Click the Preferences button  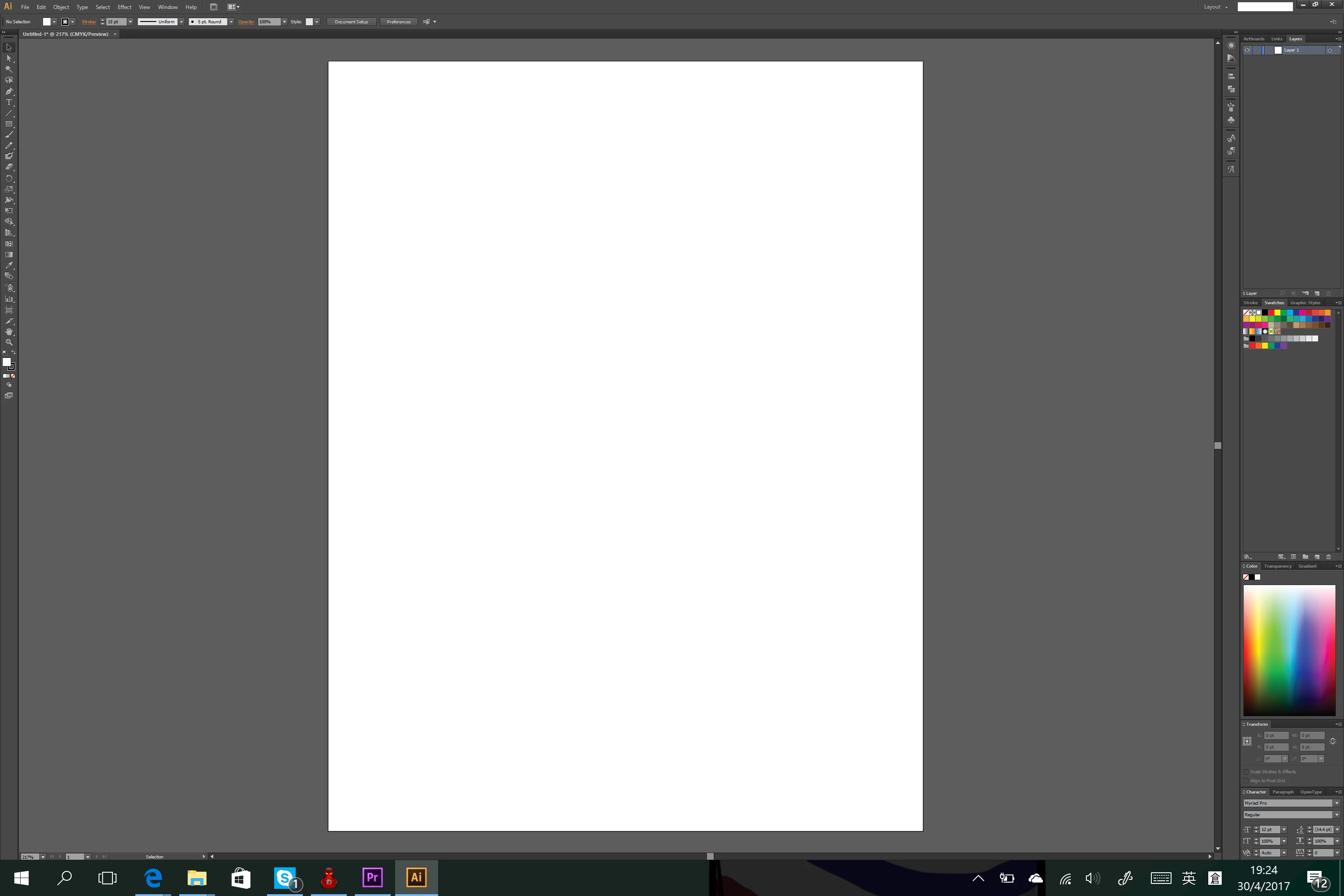(398, 22)
